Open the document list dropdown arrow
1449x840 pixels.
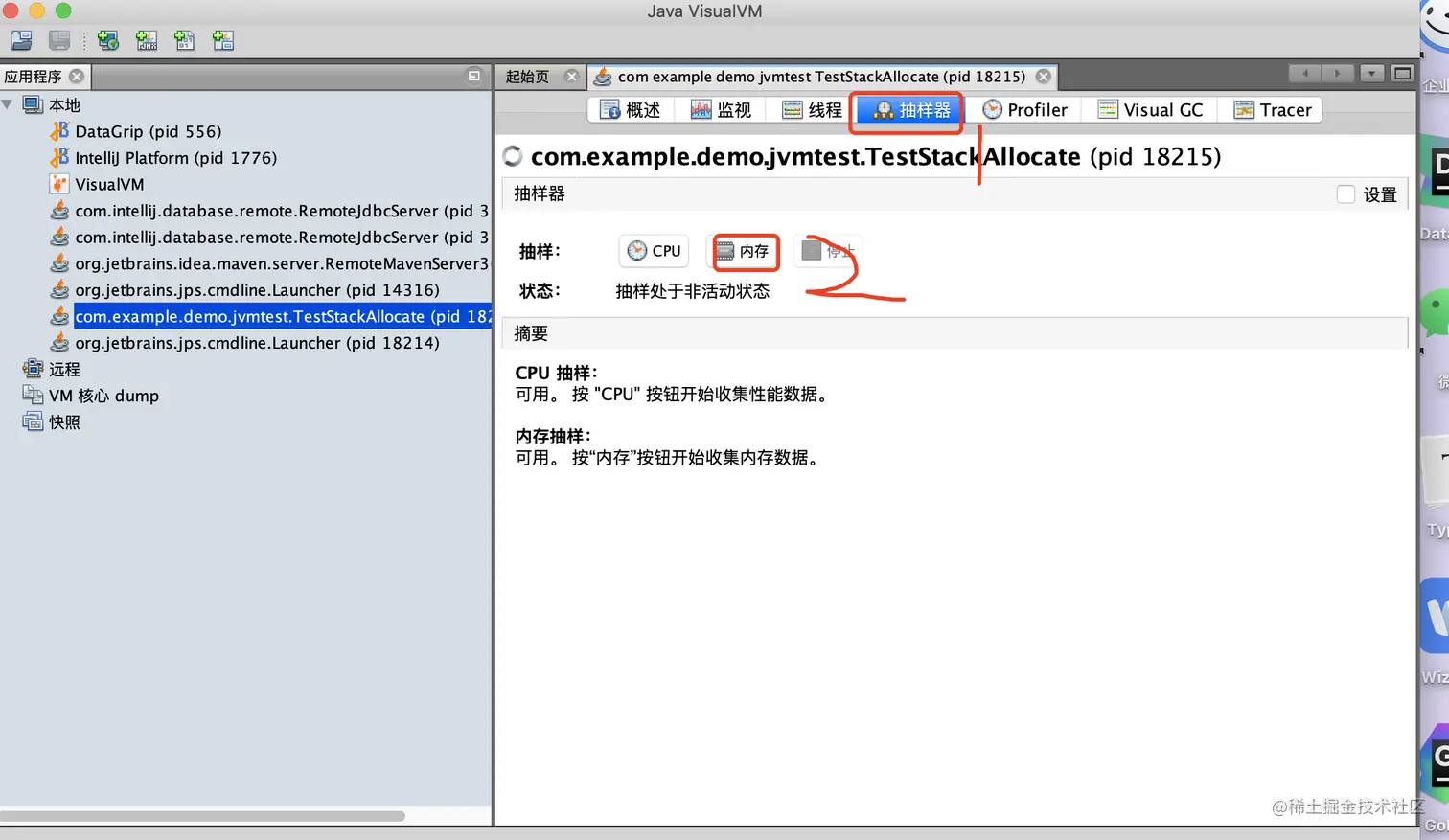pyautogui.click(x=1372, y=74)
